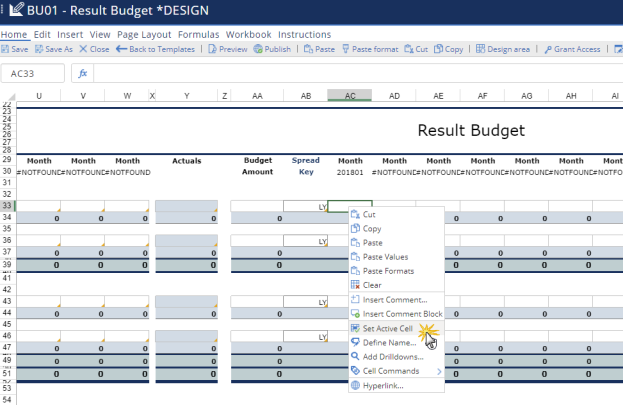
Task: Open the Home menu
Action: 14,35
